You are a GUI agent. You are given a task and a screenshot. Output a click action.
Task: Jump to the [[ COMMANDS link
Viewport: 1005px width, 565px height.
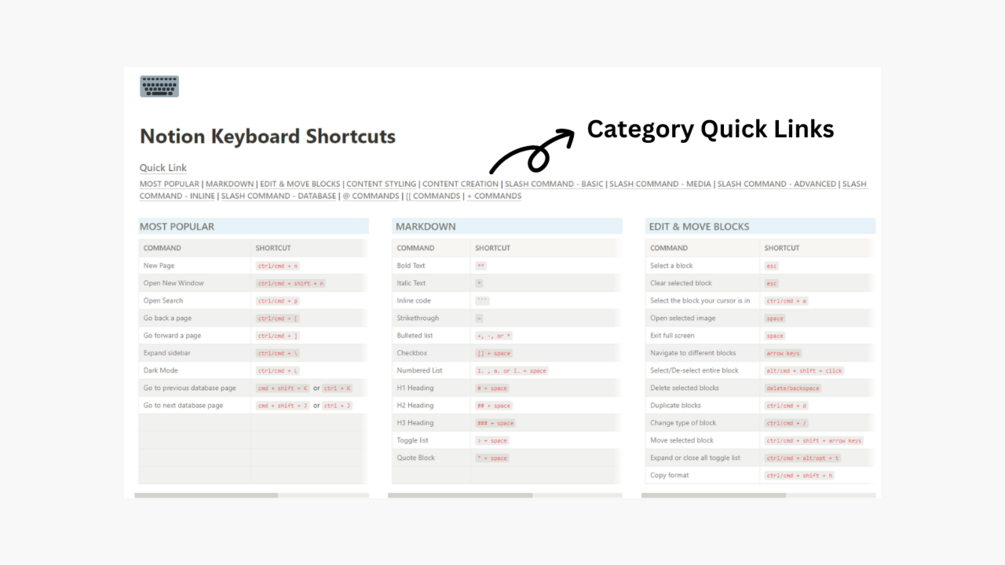click(433, 196)
